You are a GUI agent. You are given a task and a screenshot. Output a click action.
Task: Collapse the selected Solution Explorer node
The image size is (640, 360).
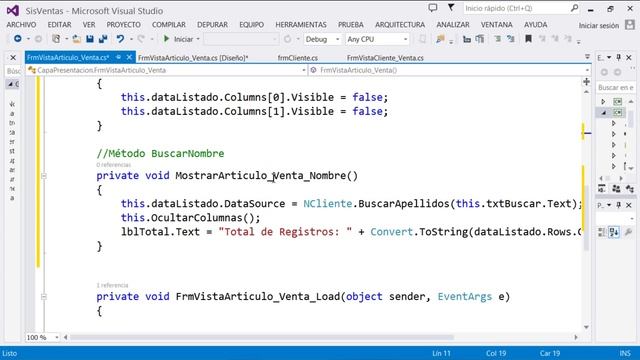pyautogui.click(x=603, y=112)
